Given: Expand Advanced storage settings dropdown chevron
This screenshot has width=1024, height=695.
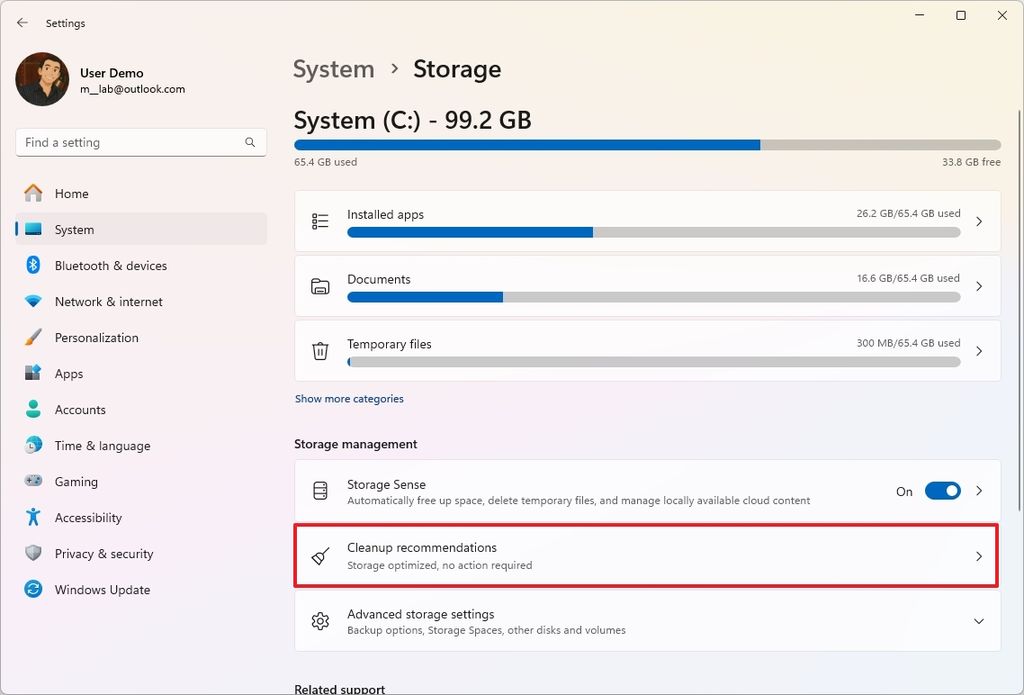Looking at the screenshot, I should 979,621.
